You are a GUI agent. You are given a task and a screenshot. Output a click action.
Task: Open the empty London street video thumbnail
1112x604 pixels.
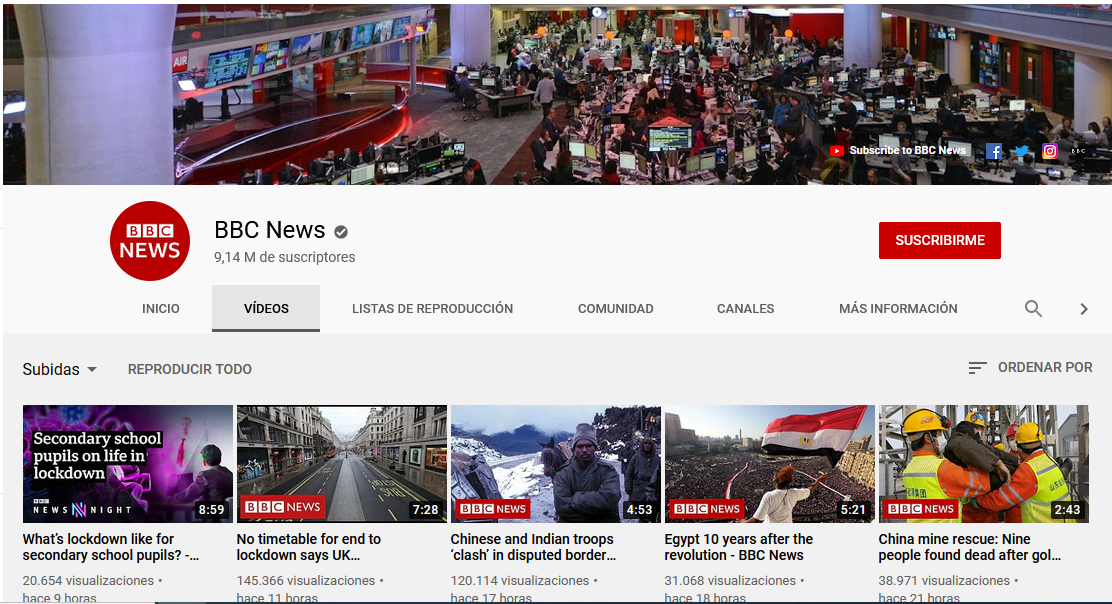(342, 464)
